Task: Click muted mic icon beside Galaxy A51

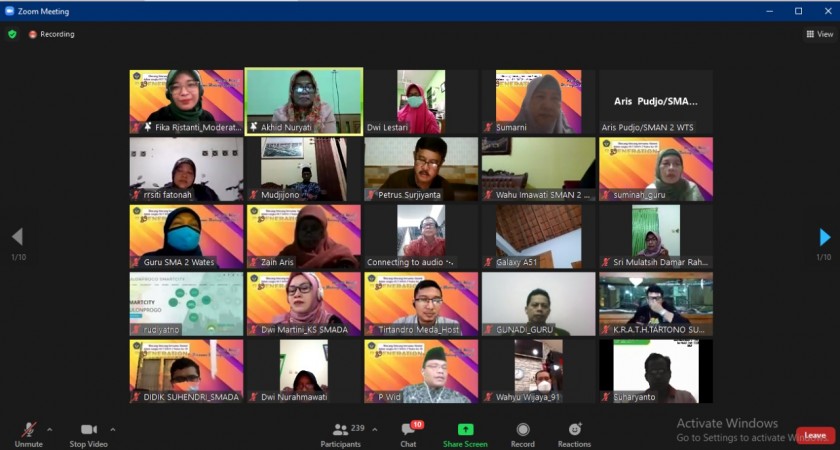Action: tap(488, 262)
